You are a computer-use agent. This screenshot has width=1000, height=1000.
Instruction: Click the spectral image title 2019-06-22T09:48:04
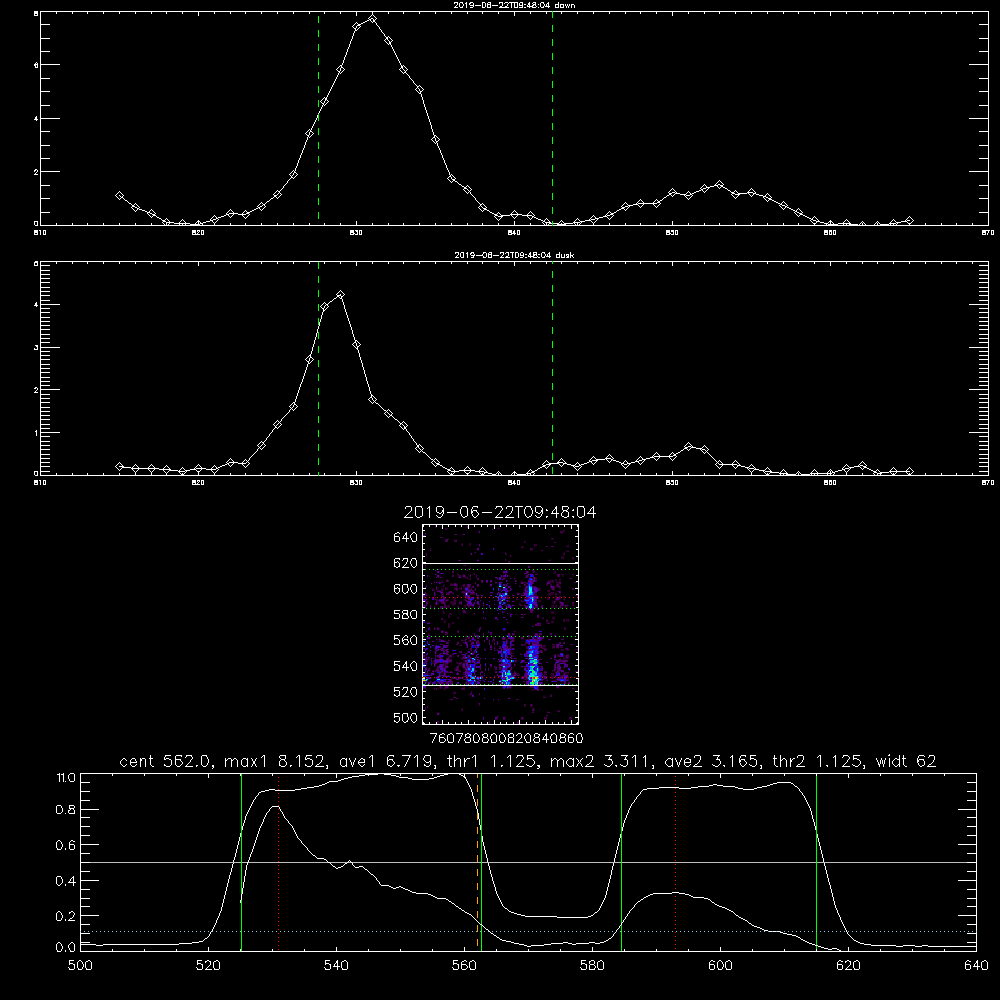pos(500,512)
